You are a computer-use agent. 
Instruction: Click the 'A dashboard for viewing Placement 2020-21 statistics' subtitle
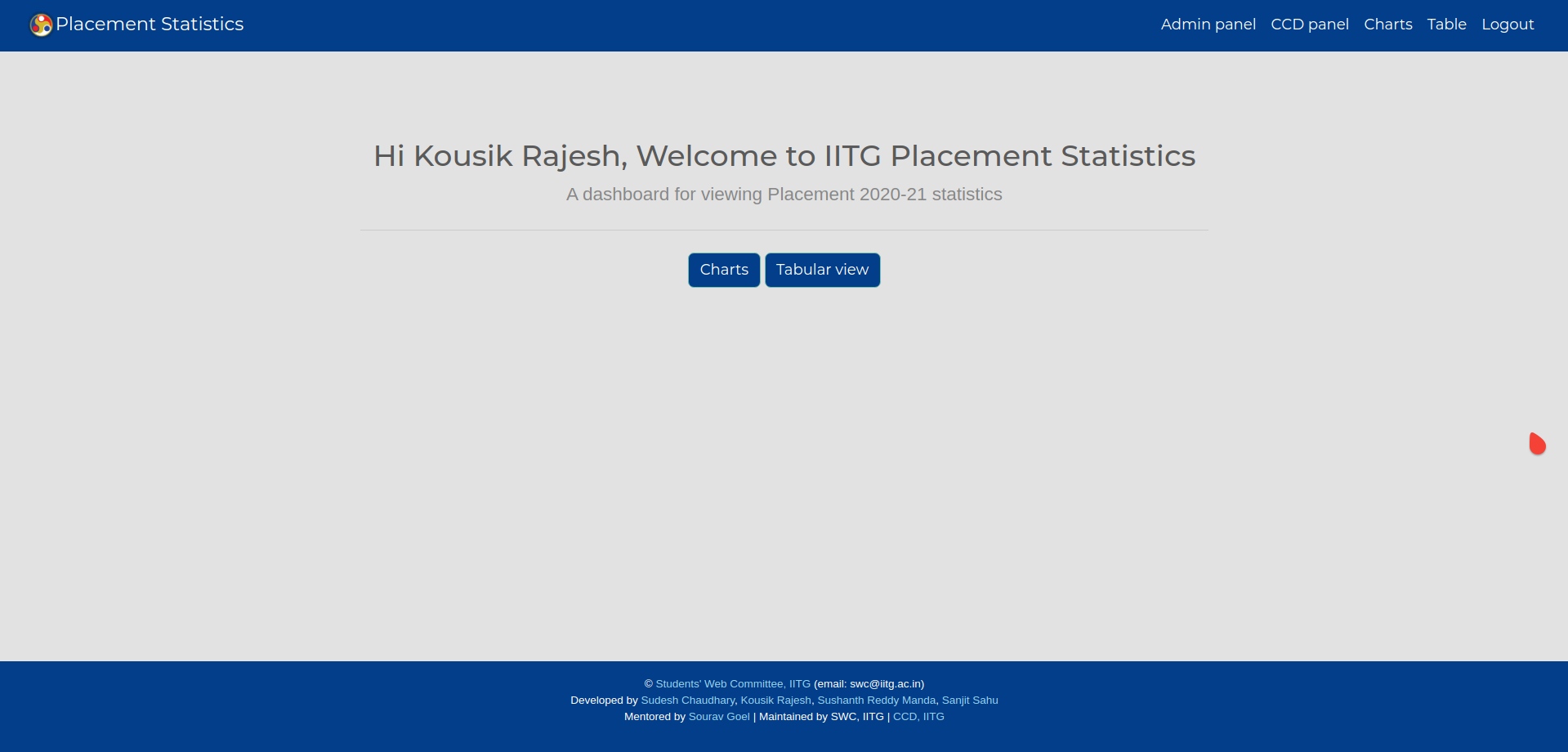[784, 195]
